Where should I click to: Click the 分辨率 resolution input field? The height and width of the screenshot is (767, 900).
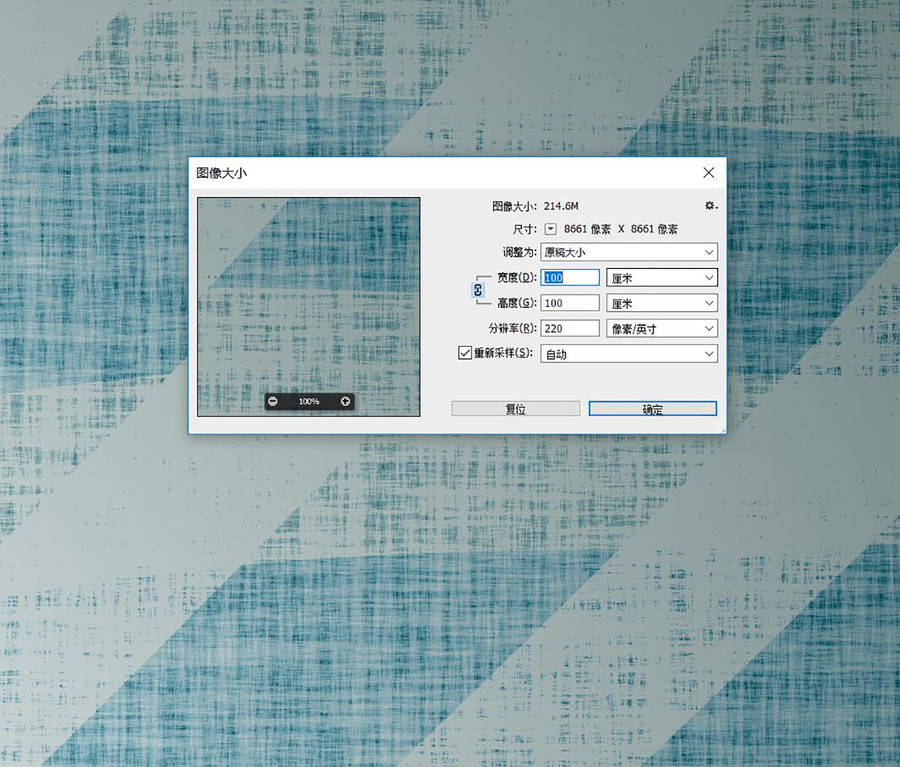(570, 328)
